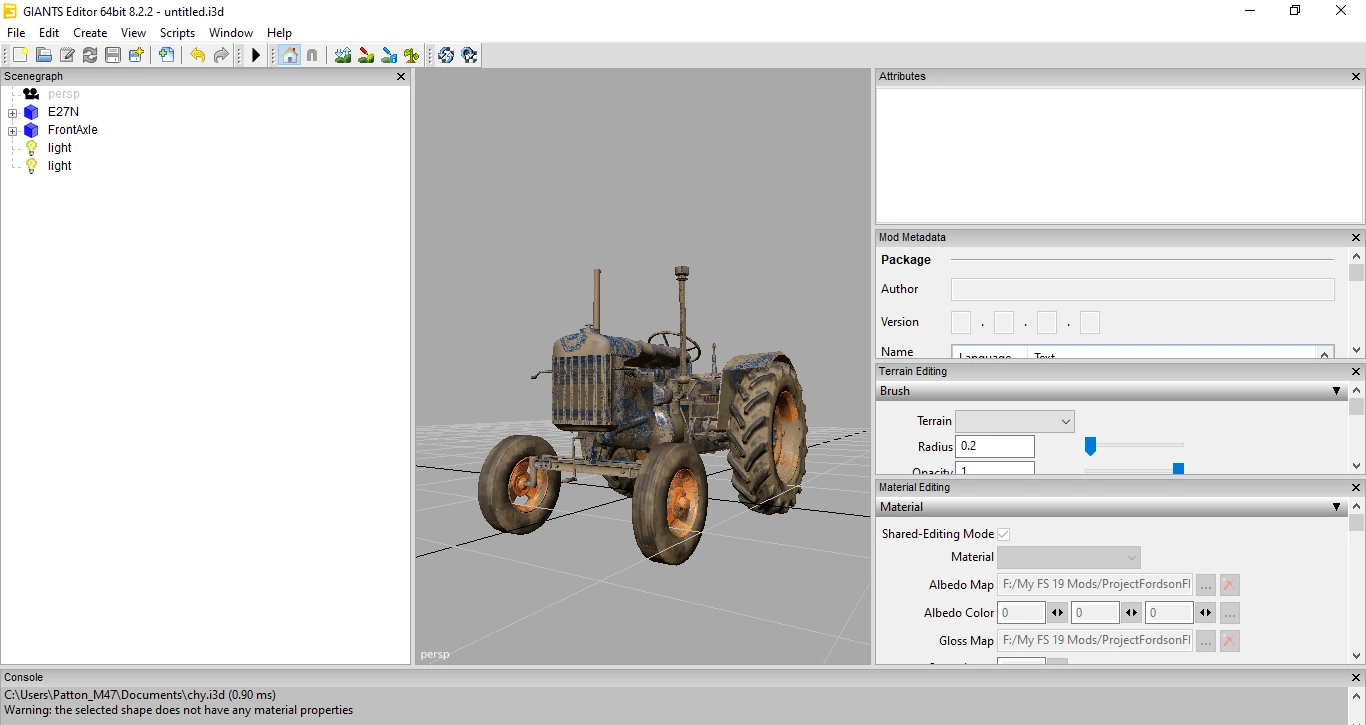Open the Material dropdown list

pos(1068,557)
